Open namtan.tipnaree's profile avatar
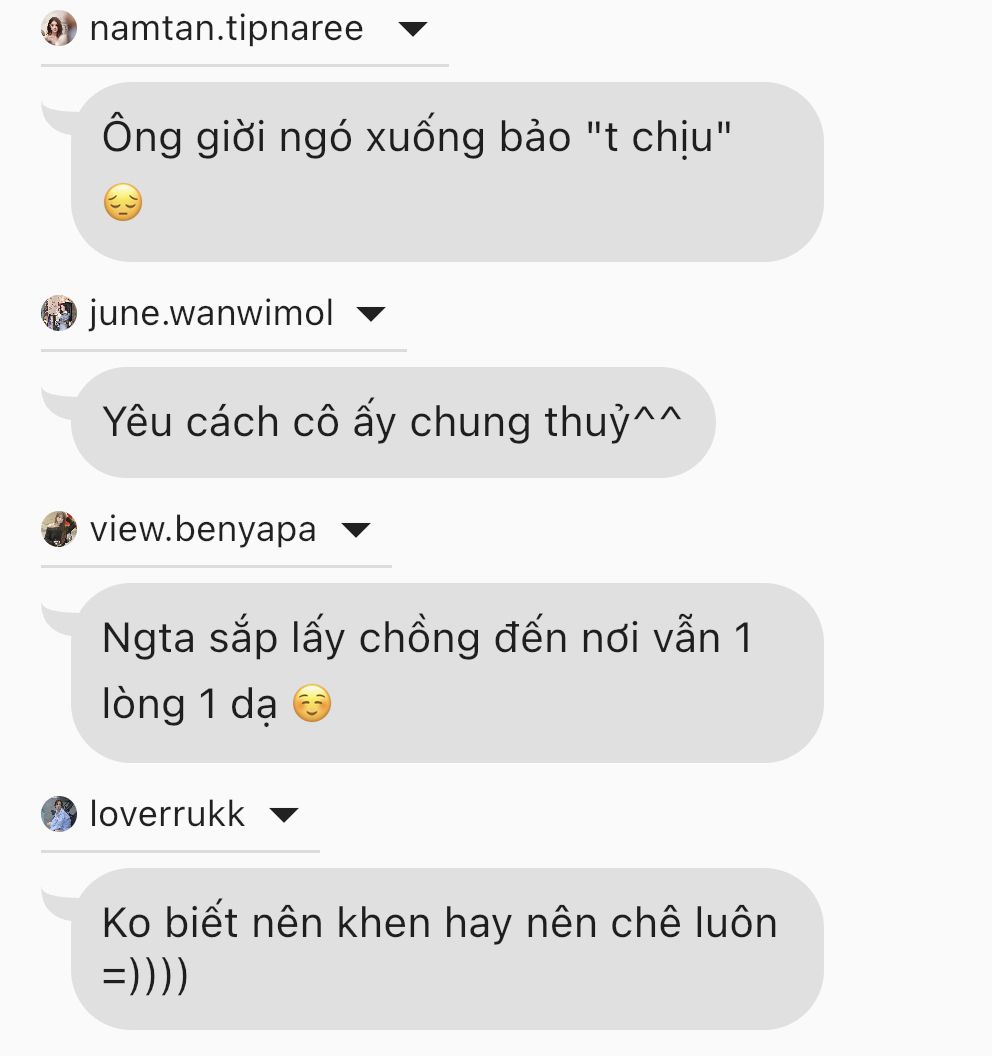Viewport: 992px width, 1056px height. click(x=59, y=28)
